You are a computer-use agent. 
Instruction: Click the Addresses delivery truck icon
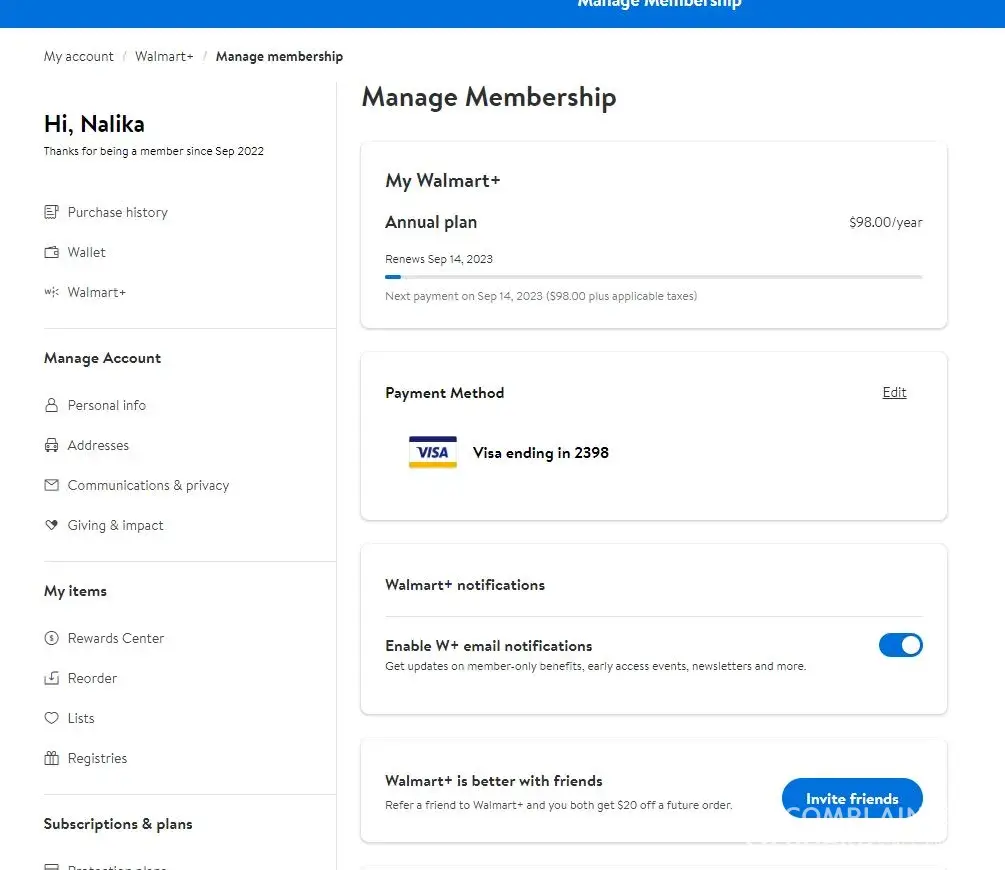coord(52,445)
